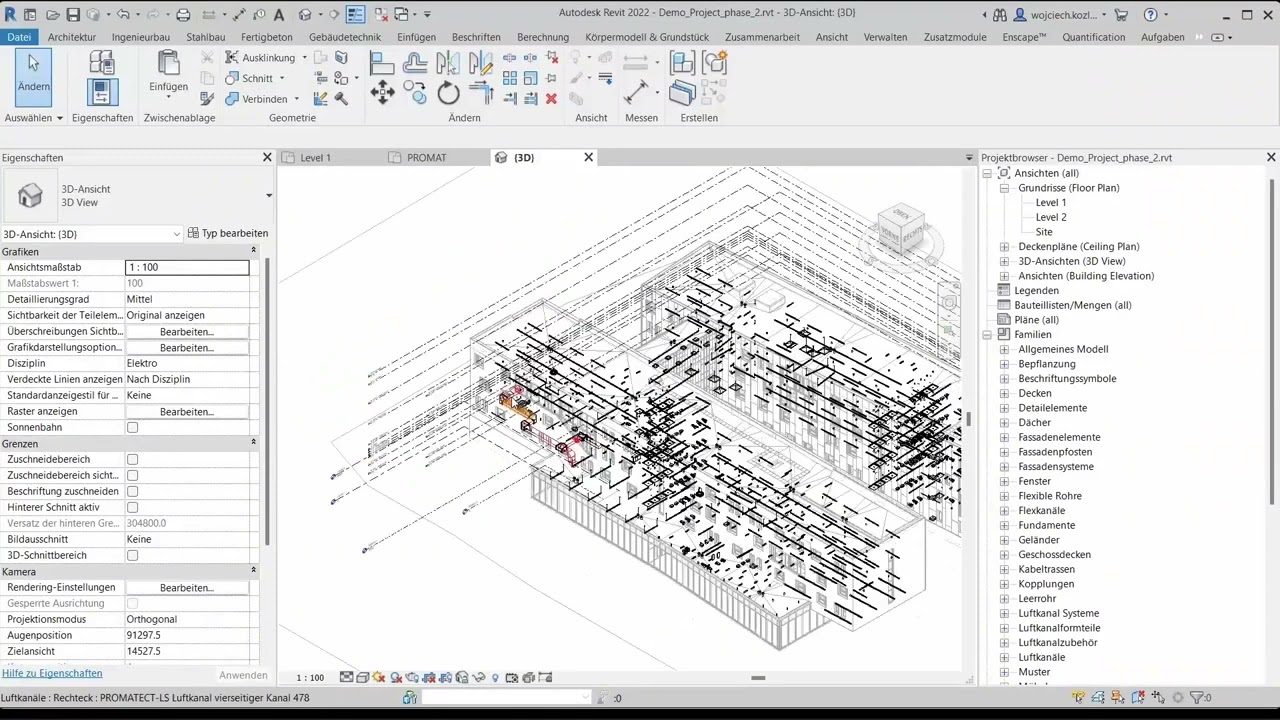Click the Align tool in the Ändern panel
The image size is (1280, 720).
tap(383, 63)
